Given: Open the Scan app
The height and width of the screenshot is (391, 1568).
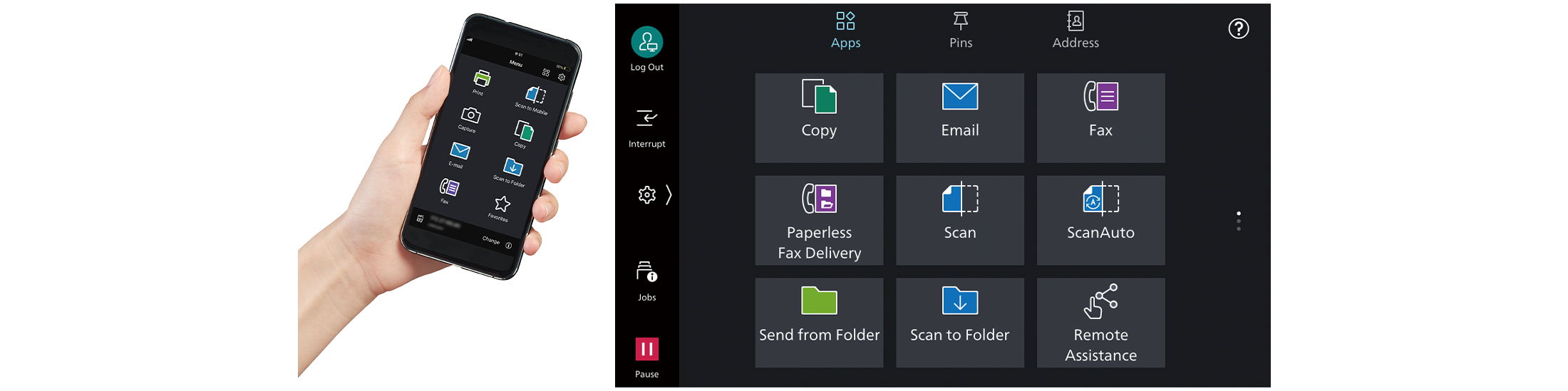Looking at the screenshot, I should (959, 220).
